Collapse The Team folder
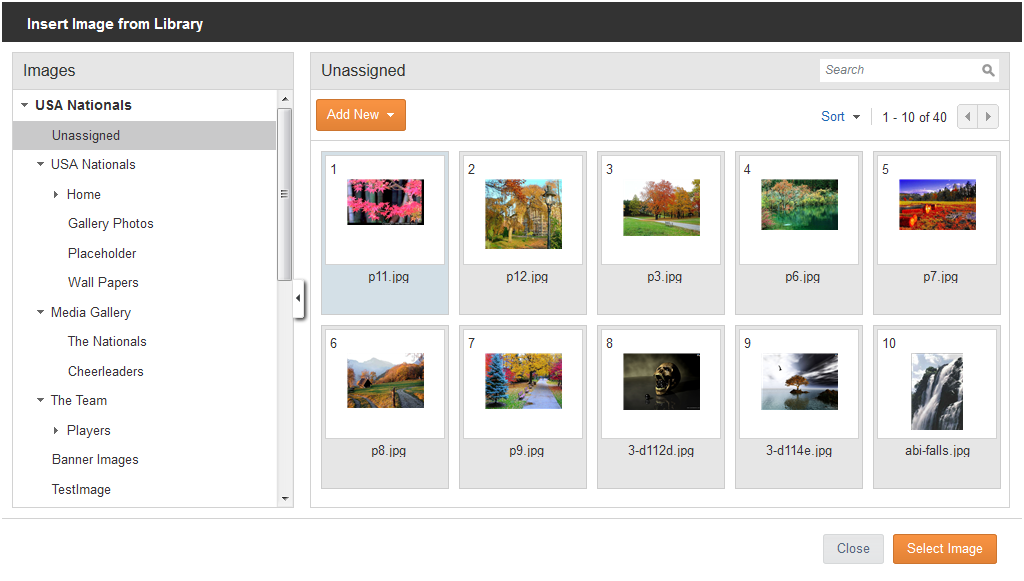The height and width of the screenshot is (581, 1024). (x=40, y=400)
